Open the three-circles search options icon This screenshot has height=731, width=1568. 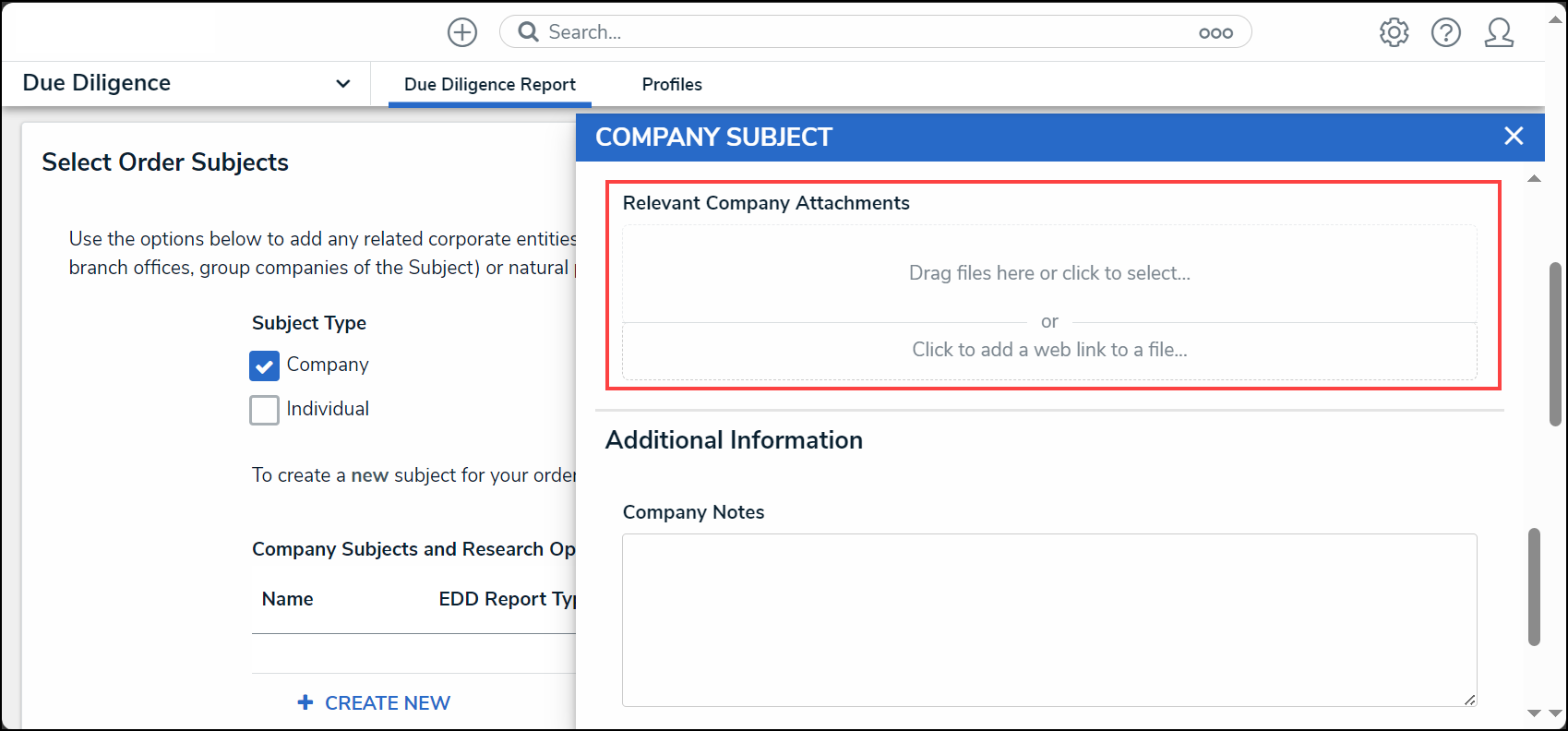(1215, 32)
